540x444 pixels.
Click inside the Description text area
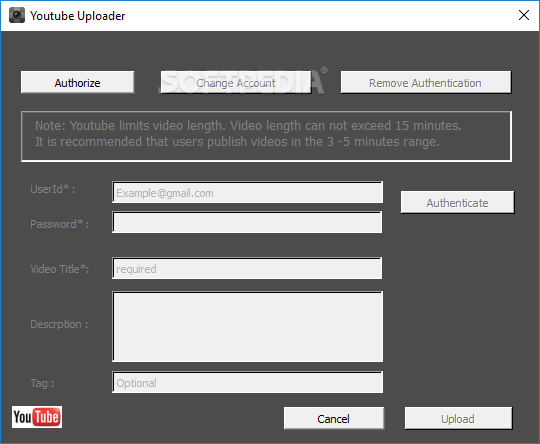point(247,326)
